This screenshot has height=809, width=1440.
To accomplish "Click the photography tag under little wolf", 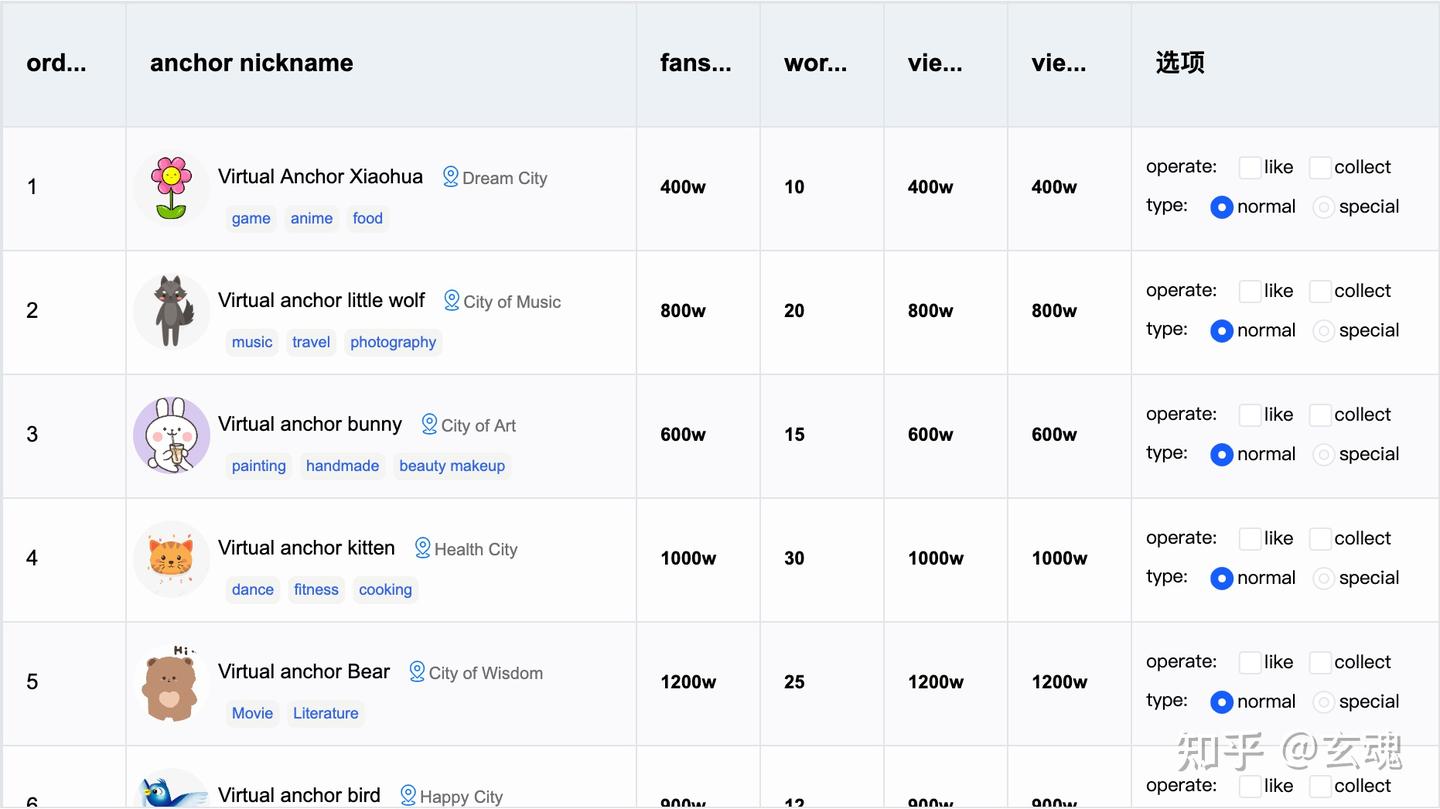I will click(x=393, y=342).
